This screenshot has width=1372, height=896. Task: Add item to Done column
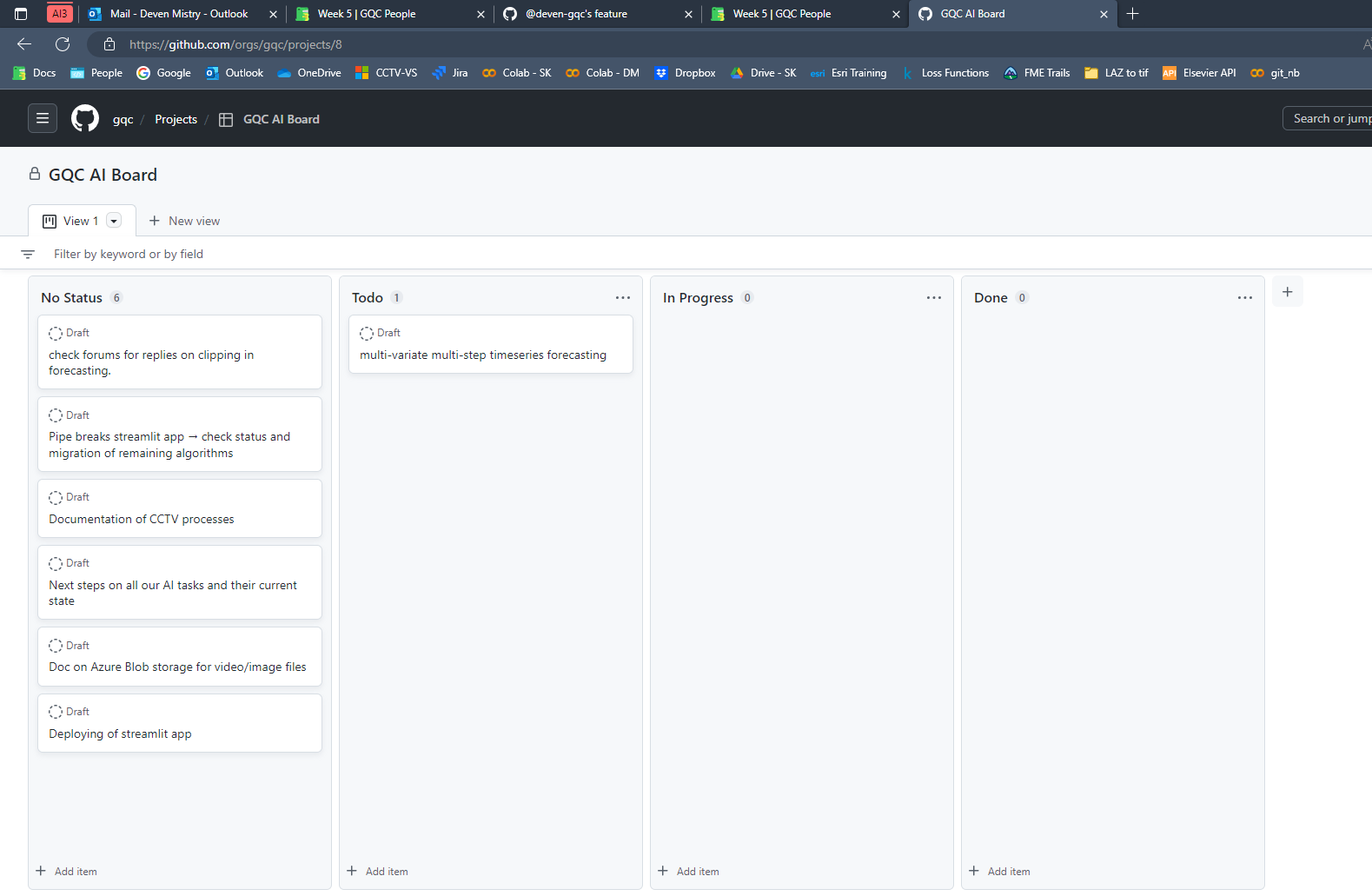click(1000, 871)
